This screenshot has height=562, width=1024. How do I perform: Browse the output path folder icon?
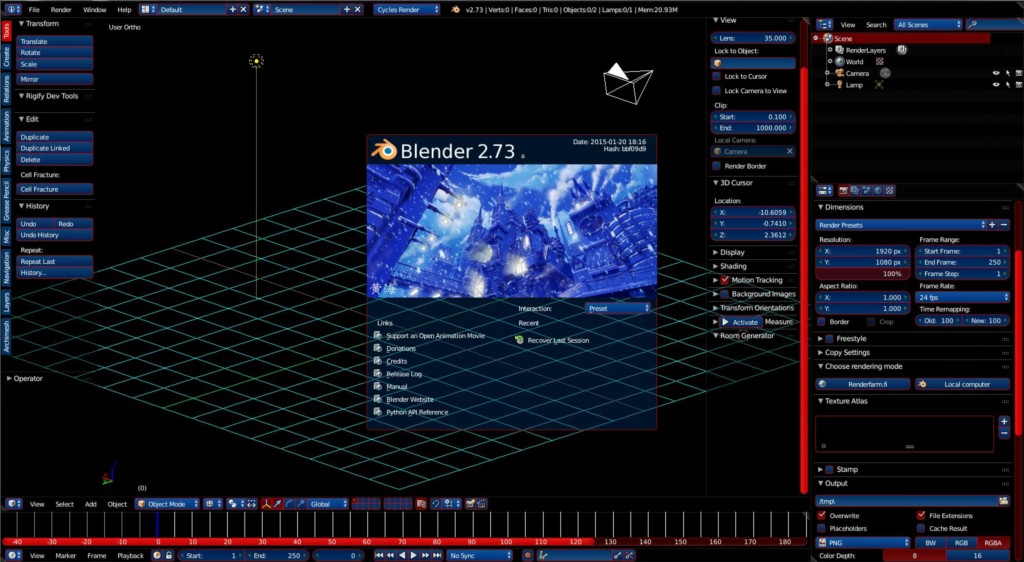1004,501
